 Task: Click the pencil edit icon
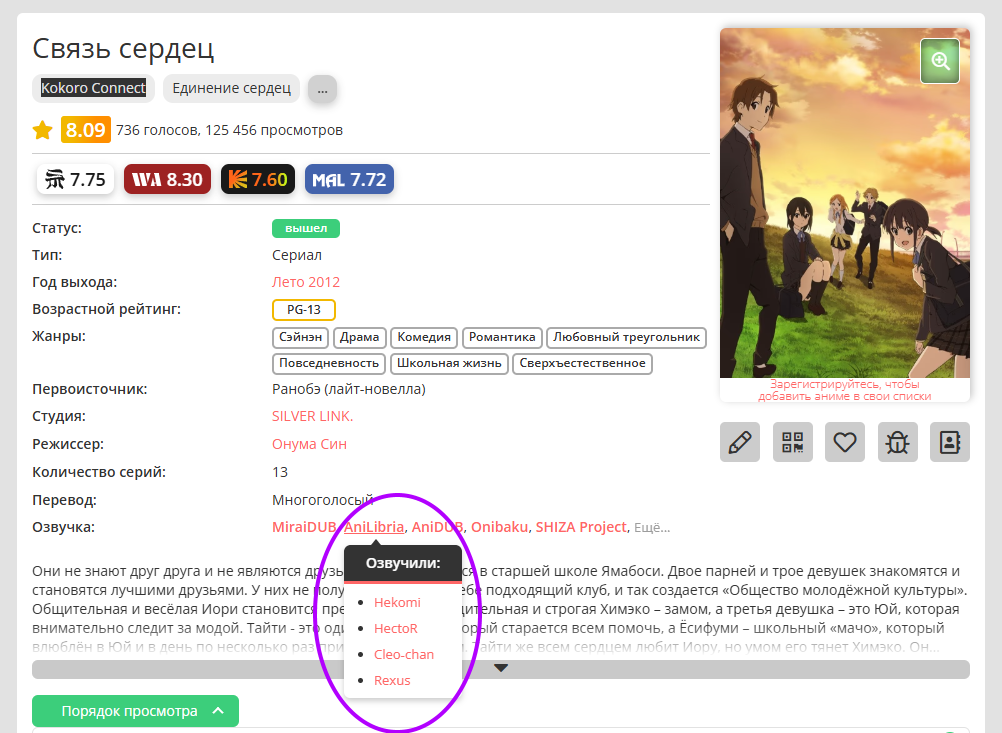pos(740,442)
